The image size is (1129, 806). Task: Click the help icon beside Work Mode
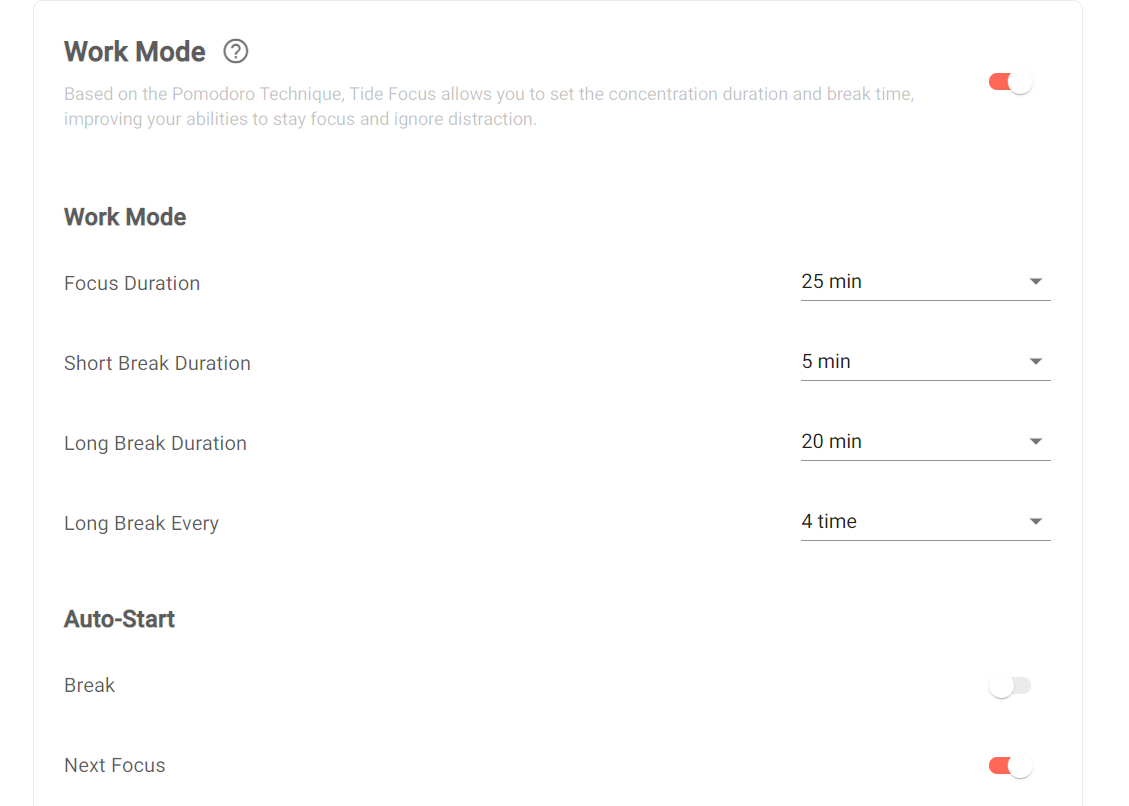(236, 51)
